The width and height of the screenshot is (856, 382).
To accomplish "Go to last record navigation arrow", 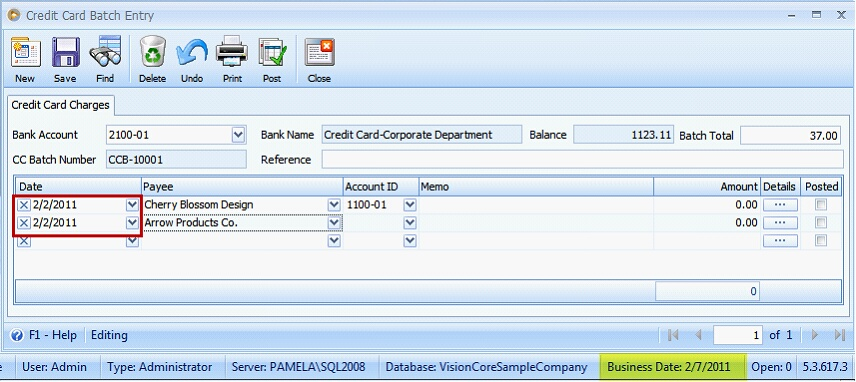I will [840, 335].
